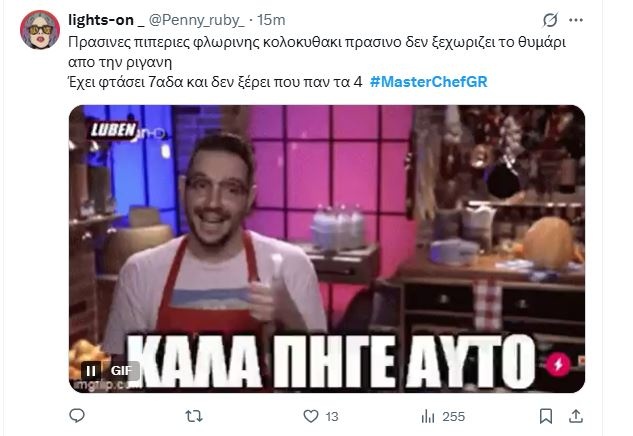Pause the GIF playback
Image resolution: width=633 pixels, height=436 pixels.
[x=91, y=370]
